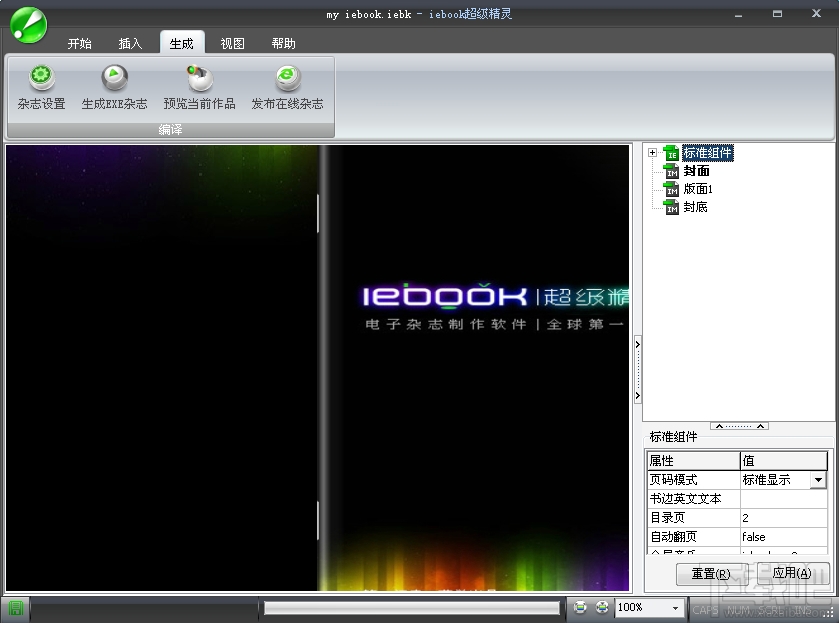This screenshot has height=623, width=839.
Task: Select the 标准组件 tree item
Action: coord(707,153)
